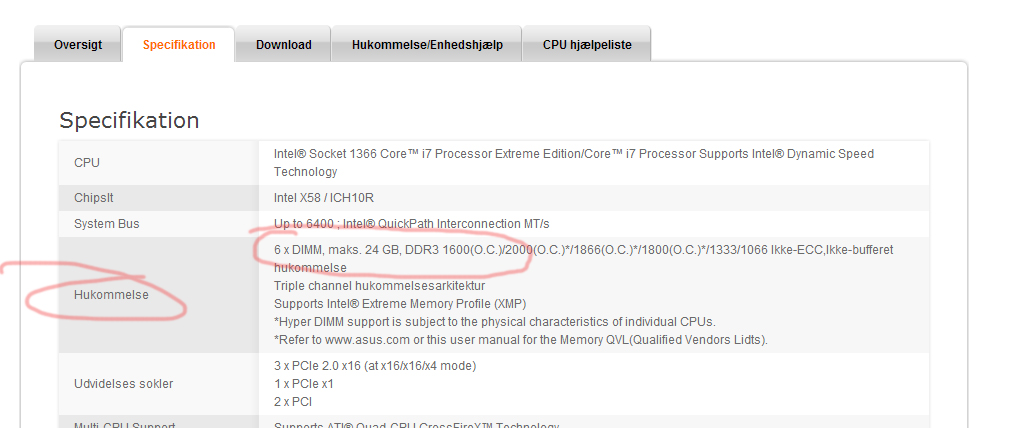Click the Up to 6400 QuickPath text
1012x428 pixels.
click(411, 224)
